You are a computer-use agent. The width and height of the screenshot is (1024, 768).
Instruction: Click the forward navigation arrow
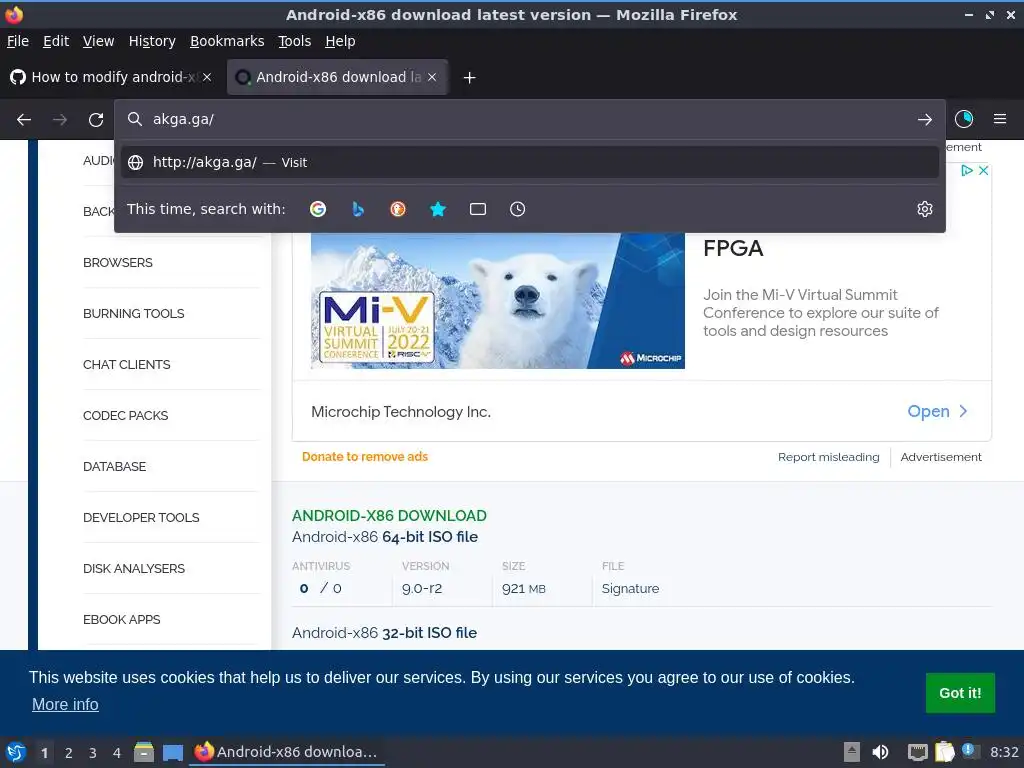click(59, 120)
